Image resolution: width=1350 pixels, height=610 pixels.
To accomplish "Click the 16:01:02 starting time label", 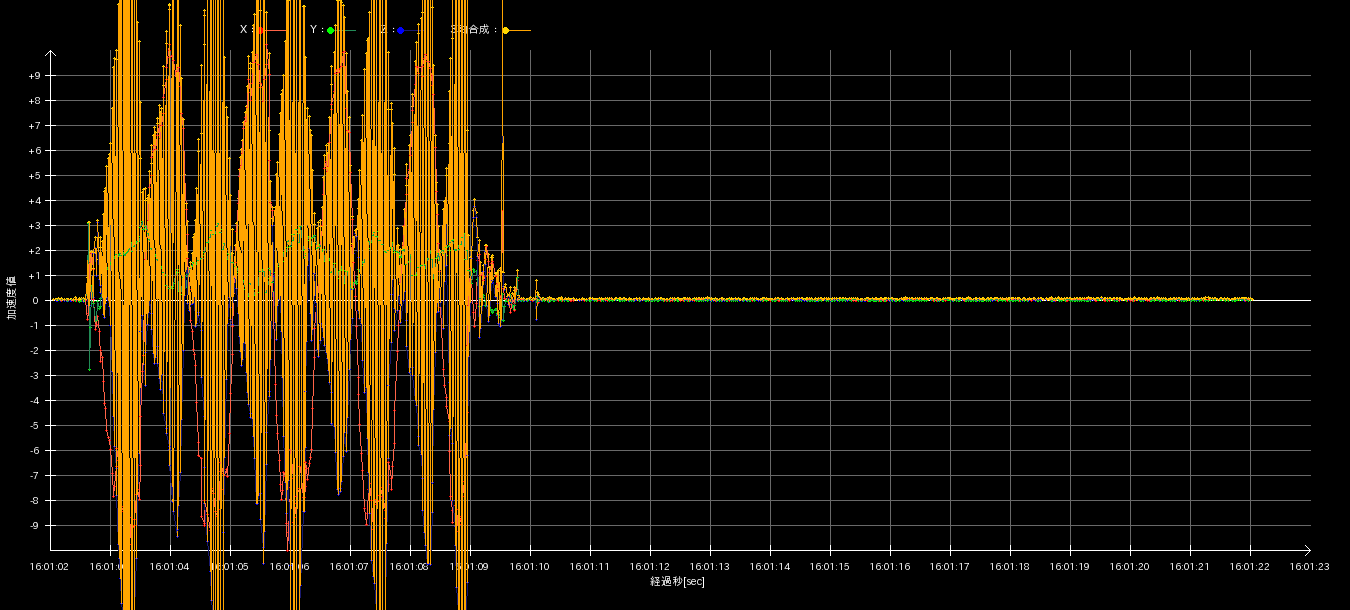I will tap(50, 567).
